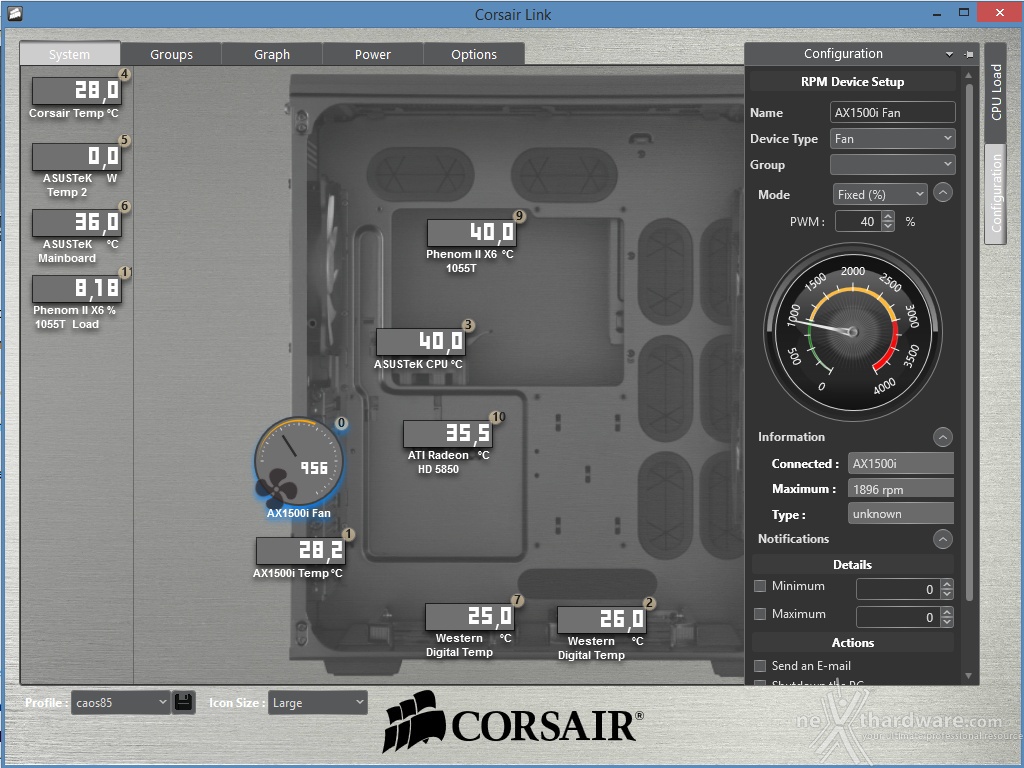Select the AX1500i Fan gauge icon
The image size is (1024, 768).
click(299, 462)
